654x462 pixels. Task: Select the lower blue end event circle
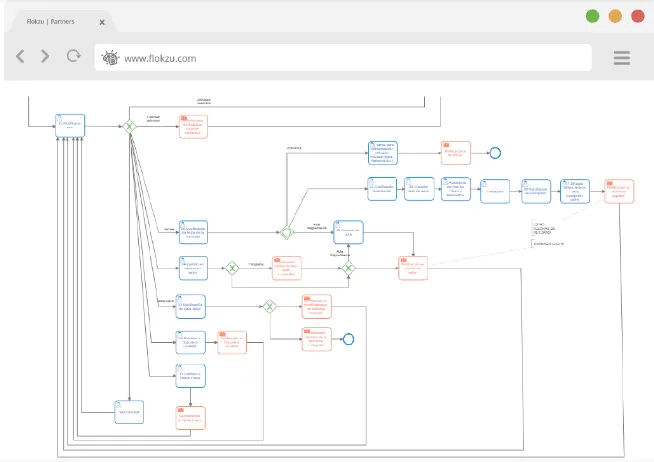pos(348,339)
